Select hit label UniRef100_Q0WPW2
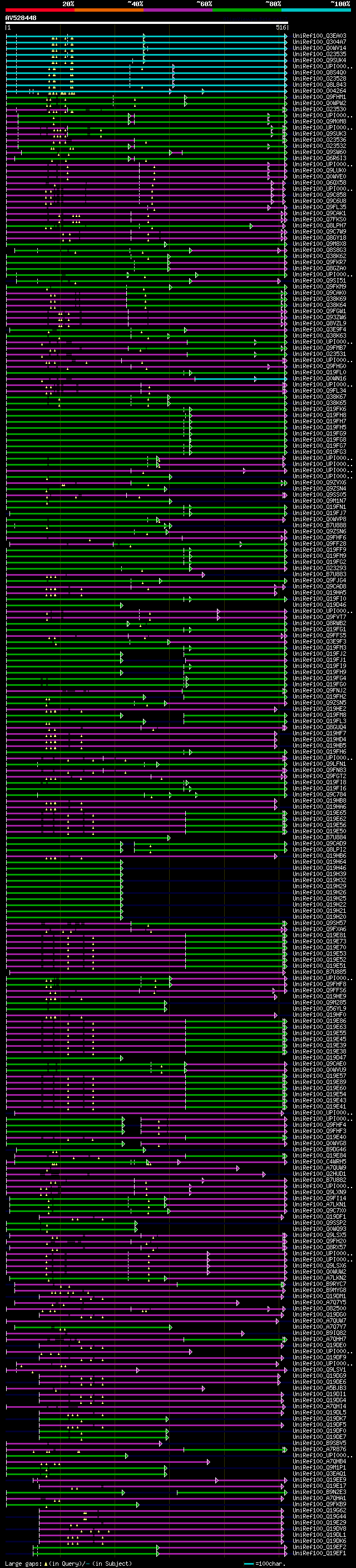The image size is (356, 1568). (x=319, y=103)
